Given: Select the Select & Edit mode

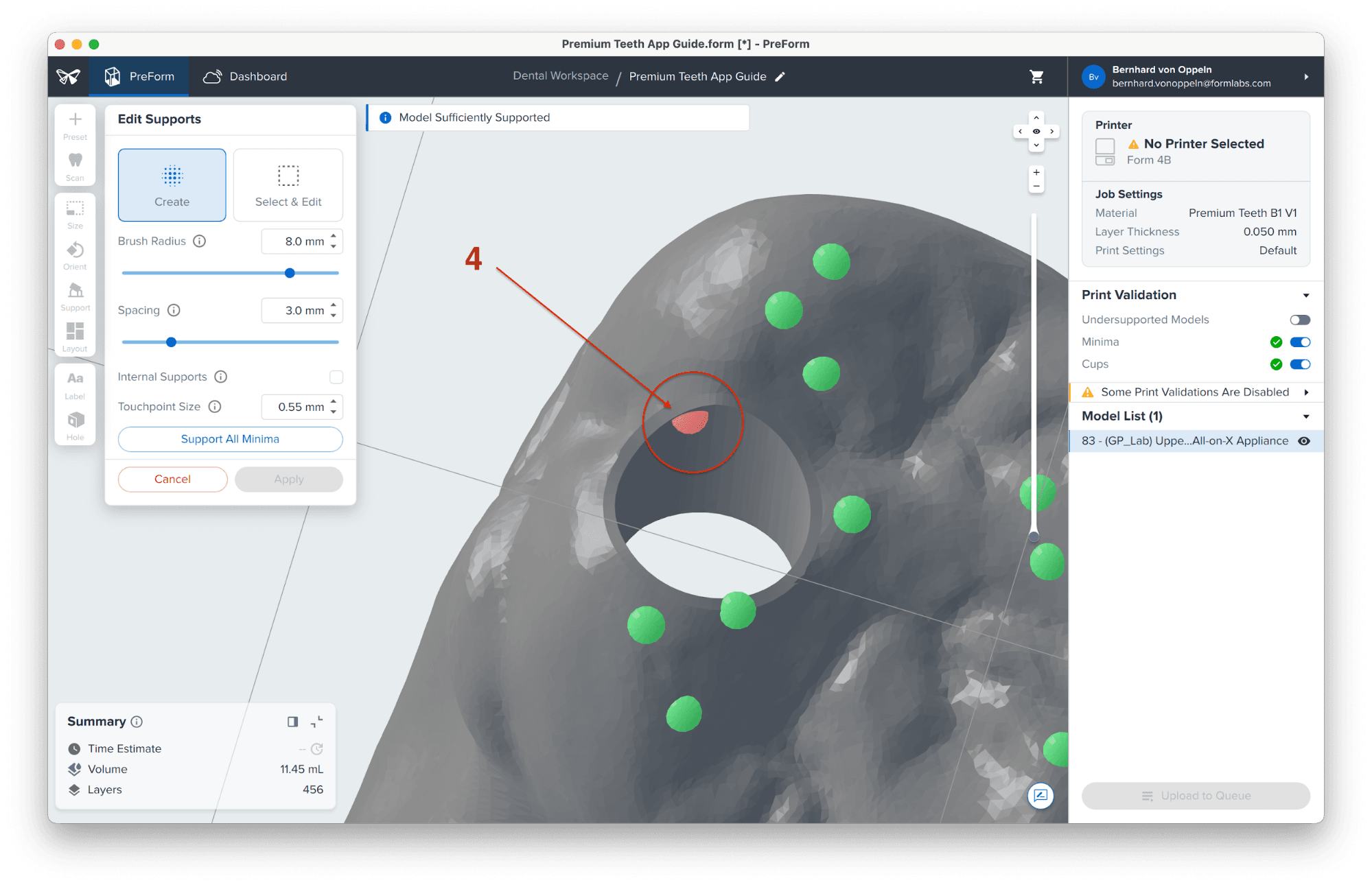Looking at the screenshot, I should 288,185.
